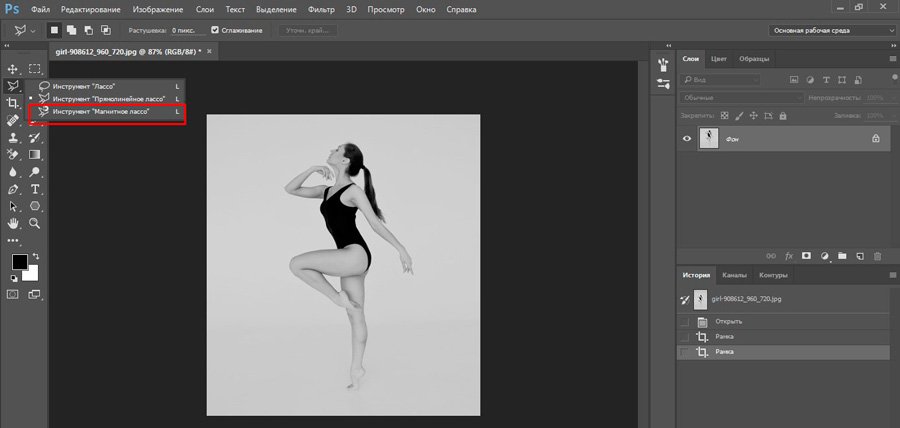Hide the Фон layer with eye icon
Image resolution: width=900 pixels, height=428 pixels.
686,140
